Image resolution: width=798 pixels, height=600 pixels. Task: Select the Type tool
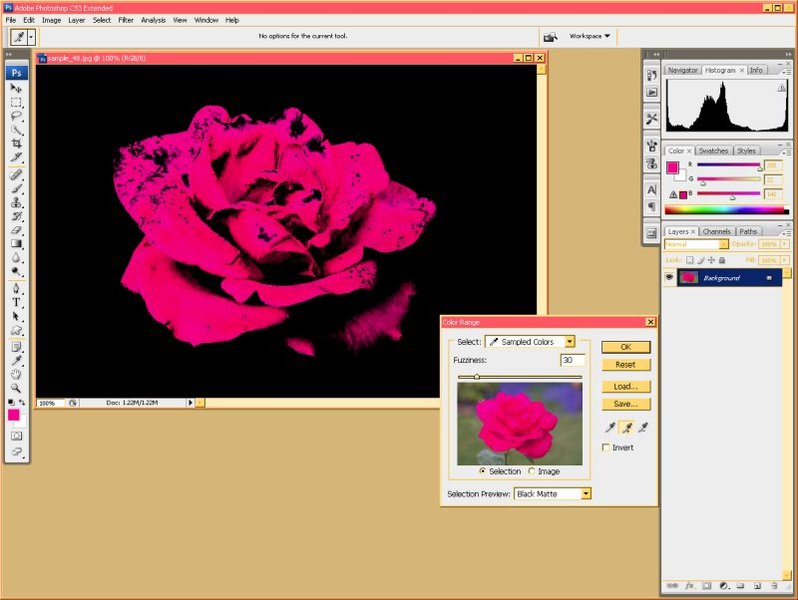tap(17, 302)
